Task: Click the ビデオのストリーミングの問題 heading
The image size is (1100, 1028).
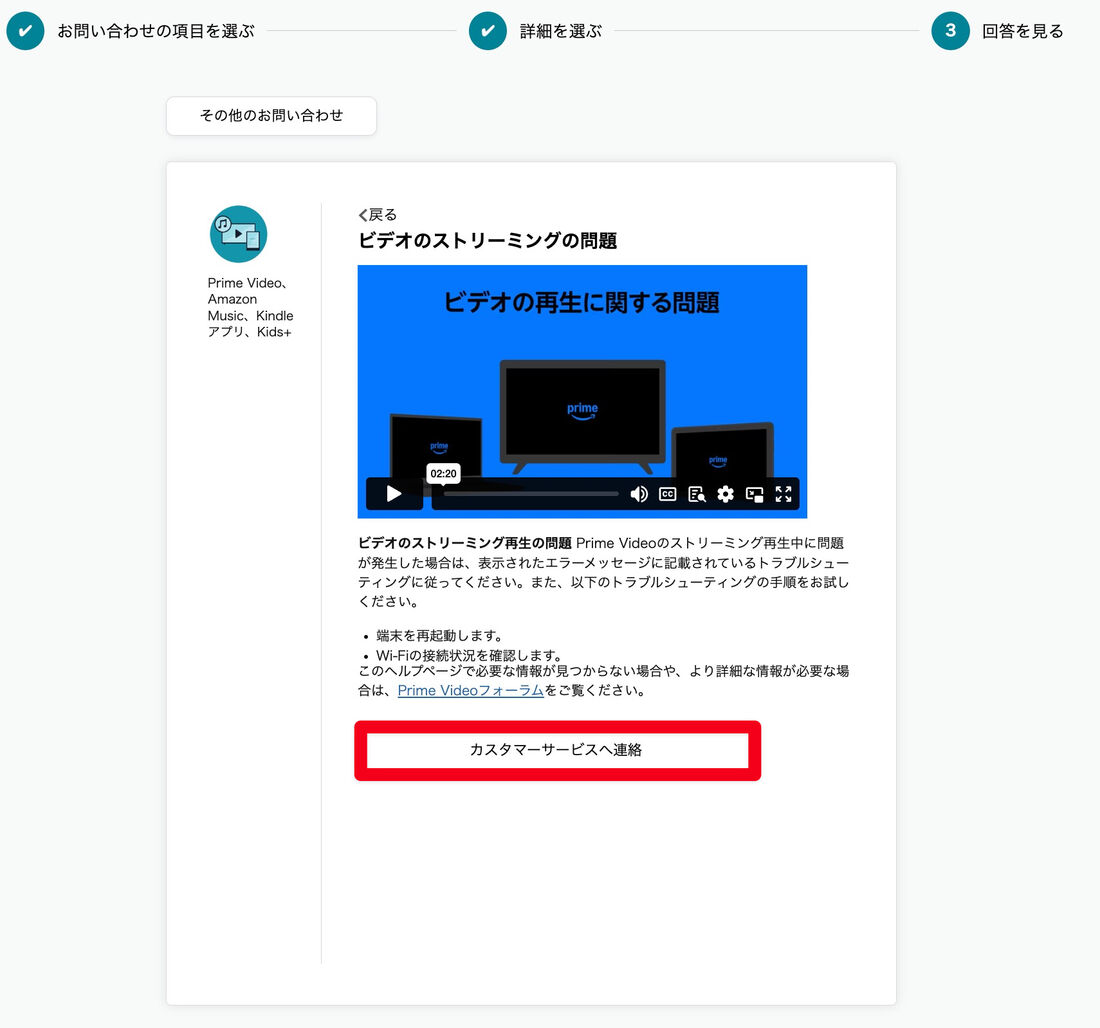Action: tap(488, 241)
